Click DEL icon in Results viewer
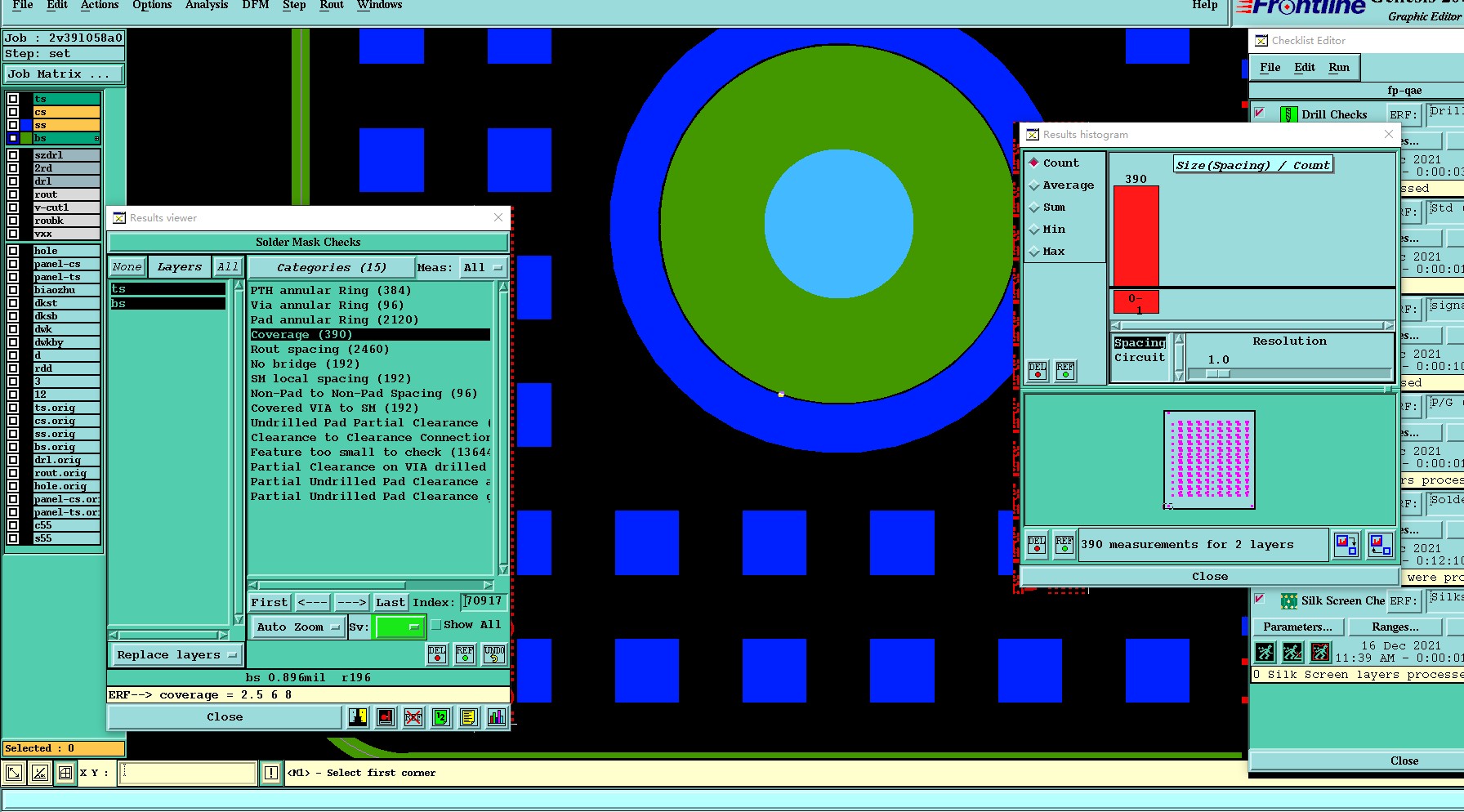 pos(437,654)
